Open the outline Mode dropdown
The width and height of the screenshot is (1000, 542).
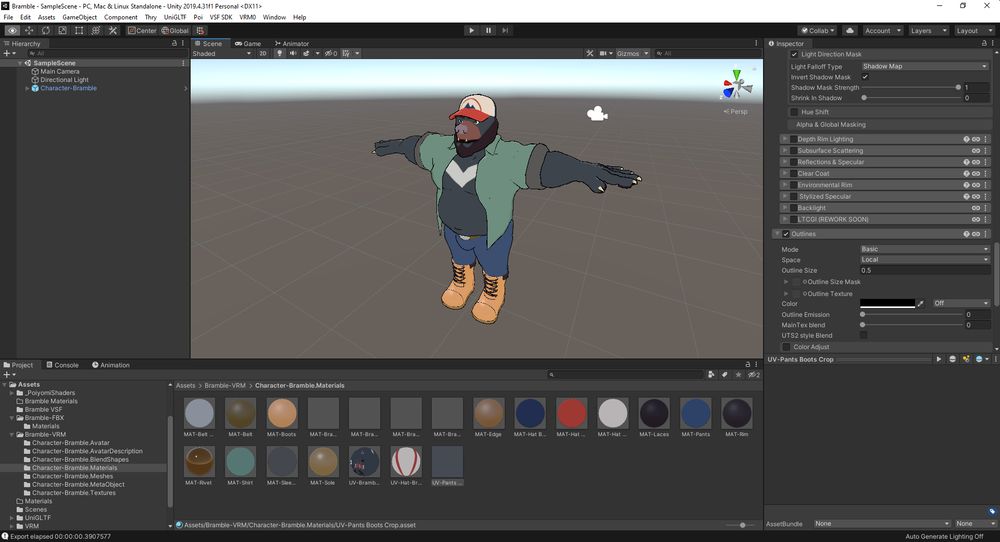coord(924,249)
